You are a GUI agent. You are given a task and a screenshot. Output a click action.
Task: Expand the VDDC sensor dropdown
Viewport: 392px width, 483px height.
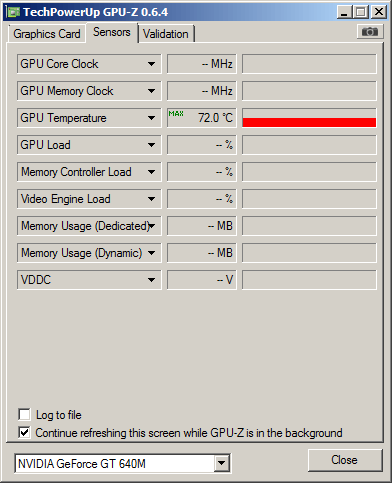tap(151, 280)
